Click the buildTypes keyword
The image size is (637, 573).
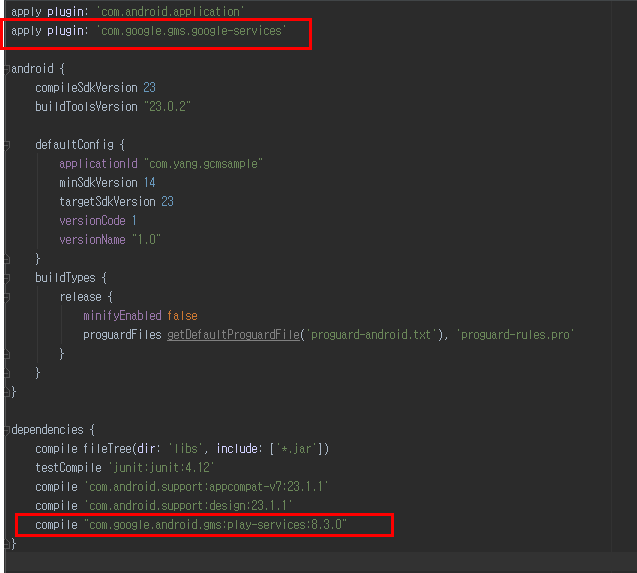tap(65, 278)
